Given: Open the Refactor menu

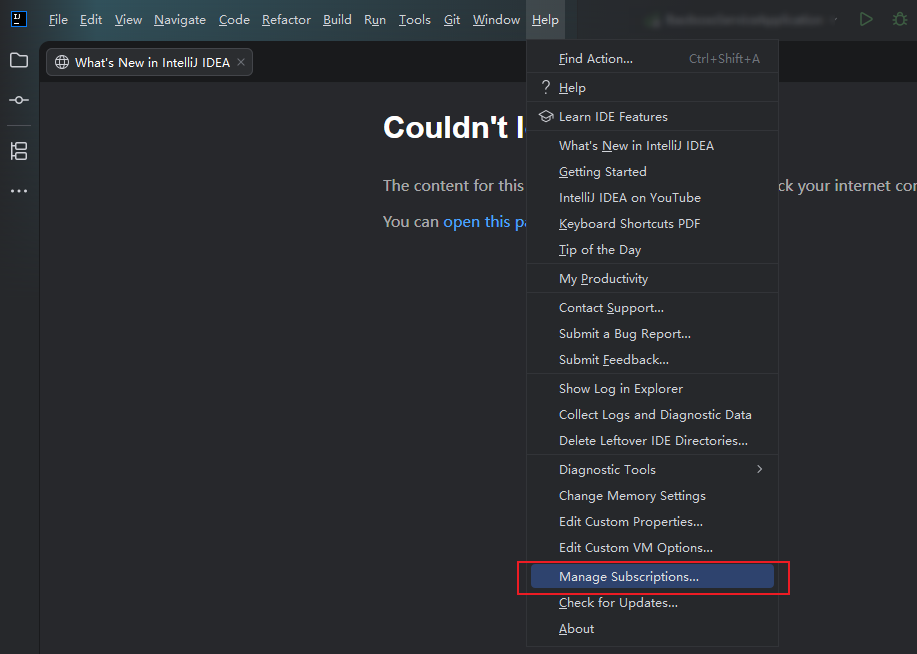Looking at the screenshot, I should coord(286,20).
